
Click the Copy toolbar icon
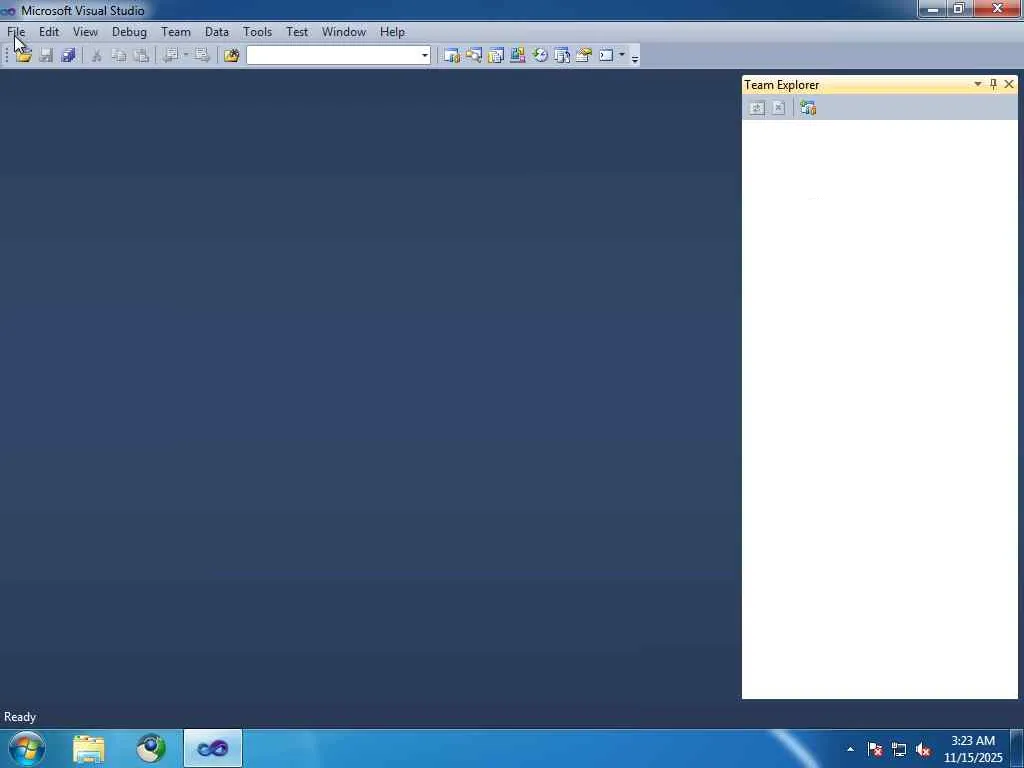[x=119, y=56]
